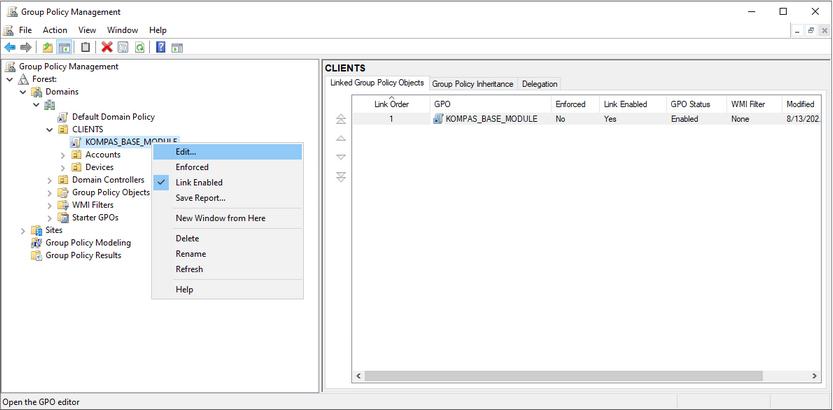Click the Properties toolbar icon

coord(123,48)
